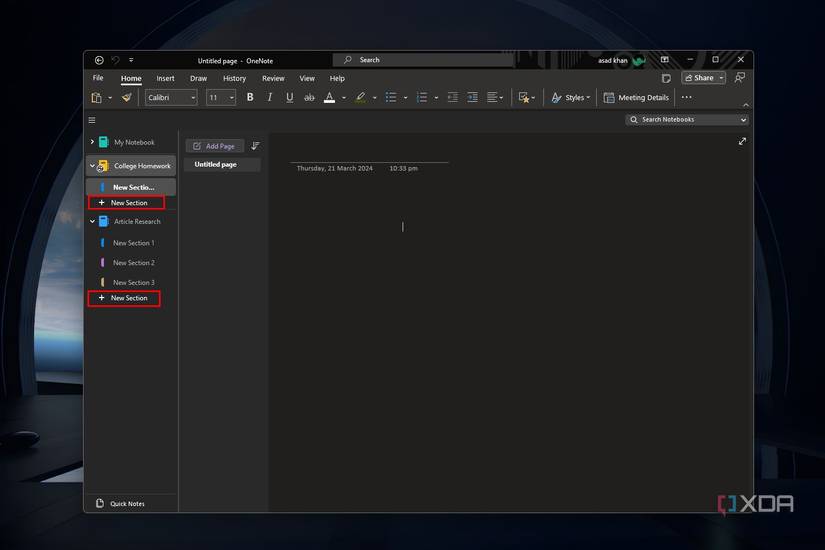Open the Calibri font name dropdown
The height and width of the screenshot is (550, 825).
171,98
